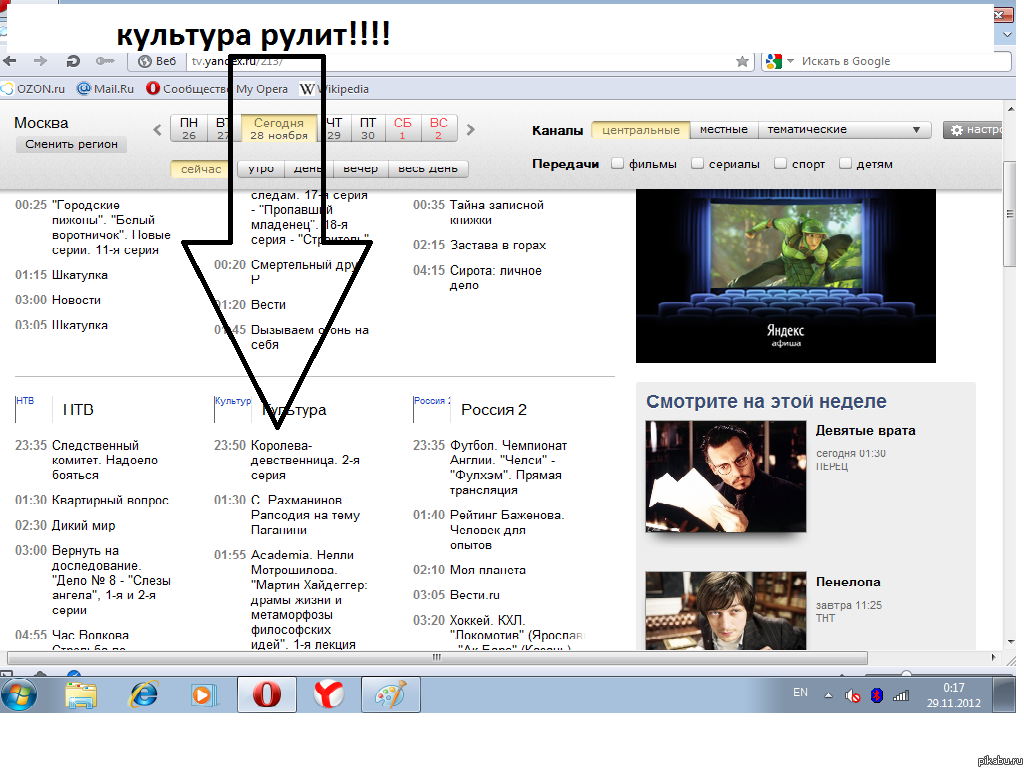Open Yandex browser from taskbar

pyautogui.click(x=328, y=694)
